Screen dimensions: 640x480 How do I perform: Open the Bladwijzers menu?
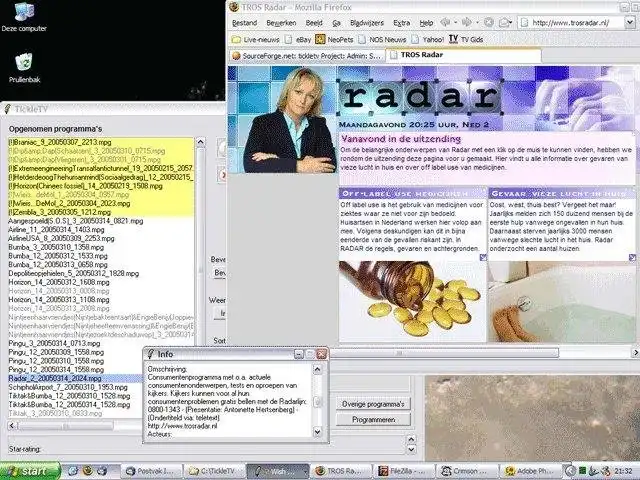click(367, 23)
